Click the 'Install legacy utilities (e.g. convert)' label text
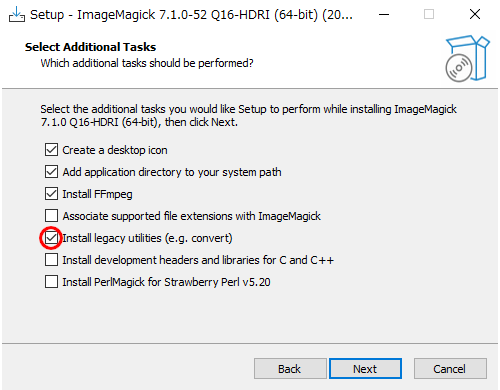This screenshot has height=390, width=500. click(x=147, y=238)
